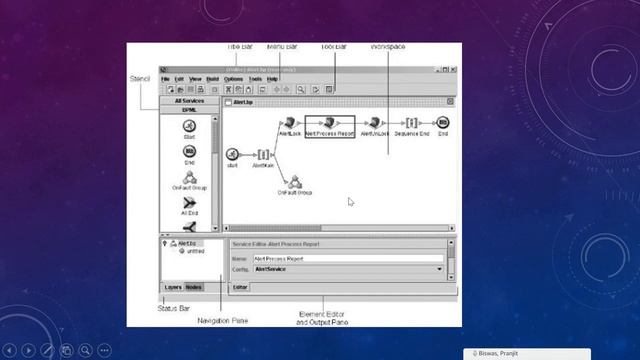Select the Start icon in the stencil
This screenshot has height=360, width=640.
coord(189,126)
